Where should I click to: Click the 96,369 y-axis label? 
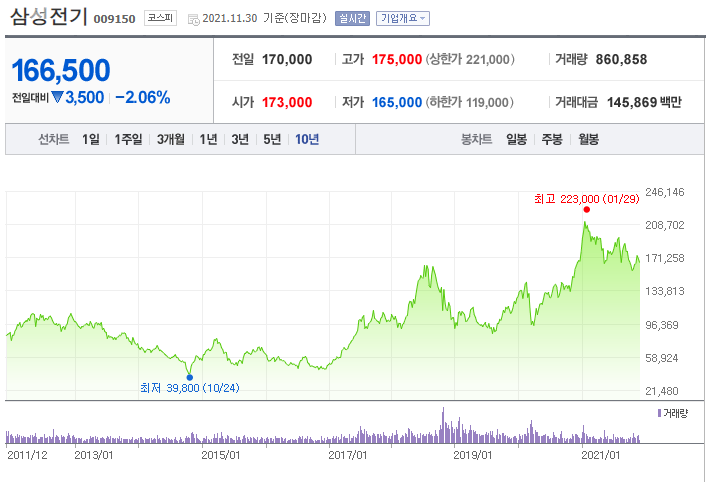(x=661, y=325)
